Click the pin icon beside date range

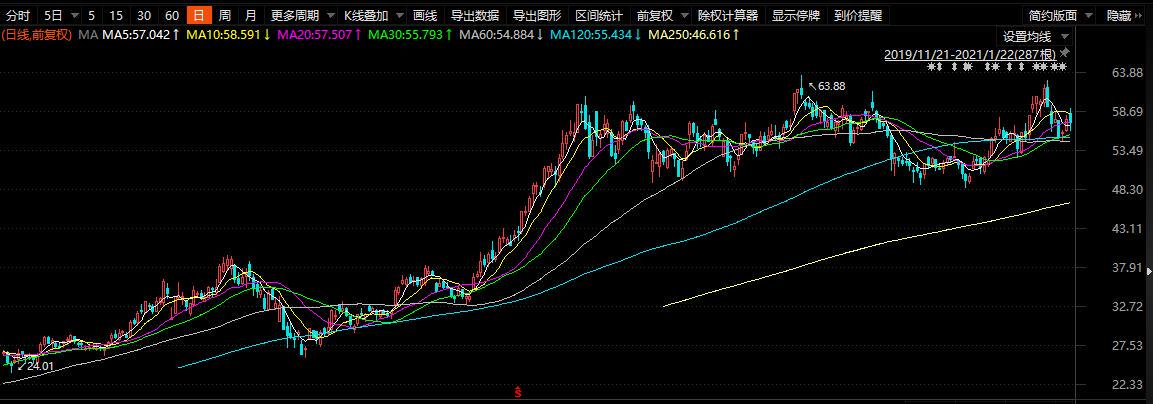(x=1065, y=53)
